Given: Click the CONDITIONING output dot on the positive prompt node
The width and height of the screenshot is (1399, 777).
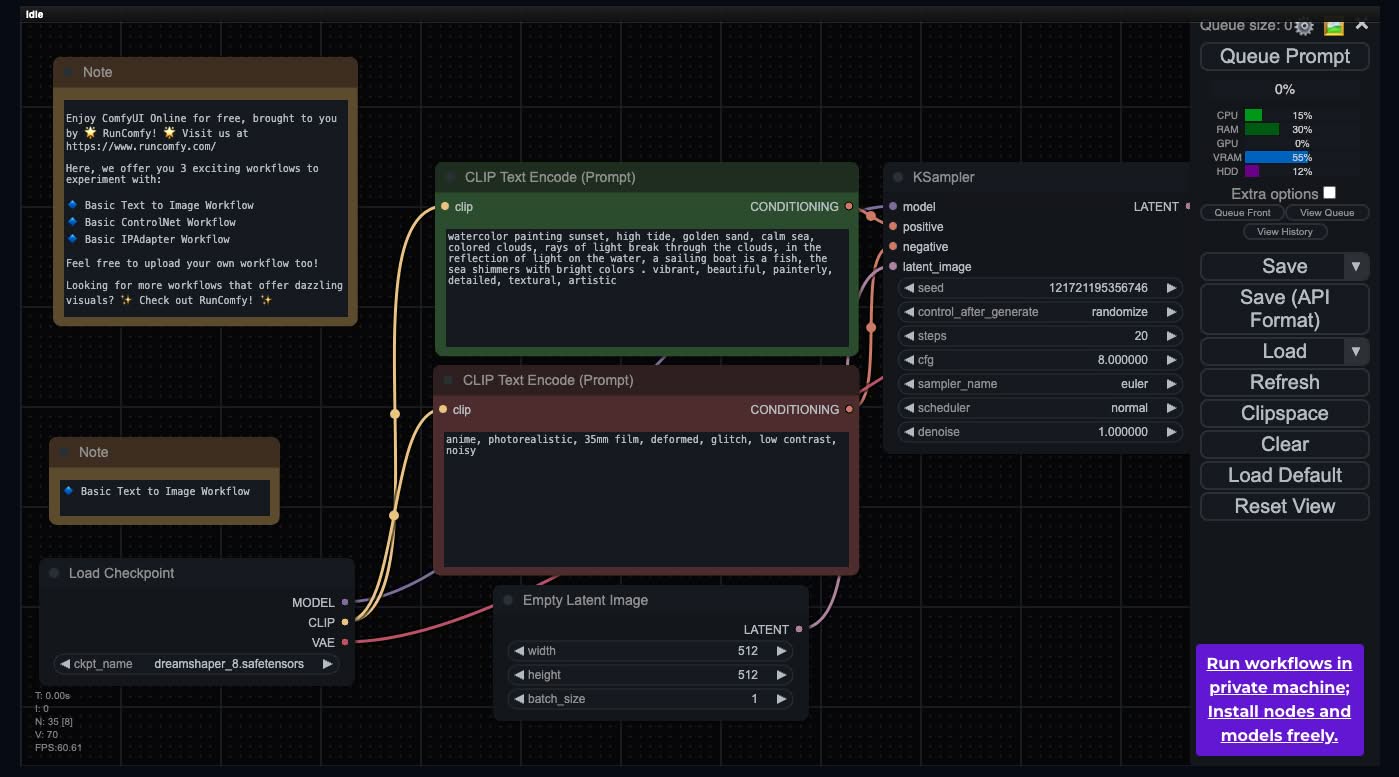Looking at the screenshot, I should click(849, 207).
